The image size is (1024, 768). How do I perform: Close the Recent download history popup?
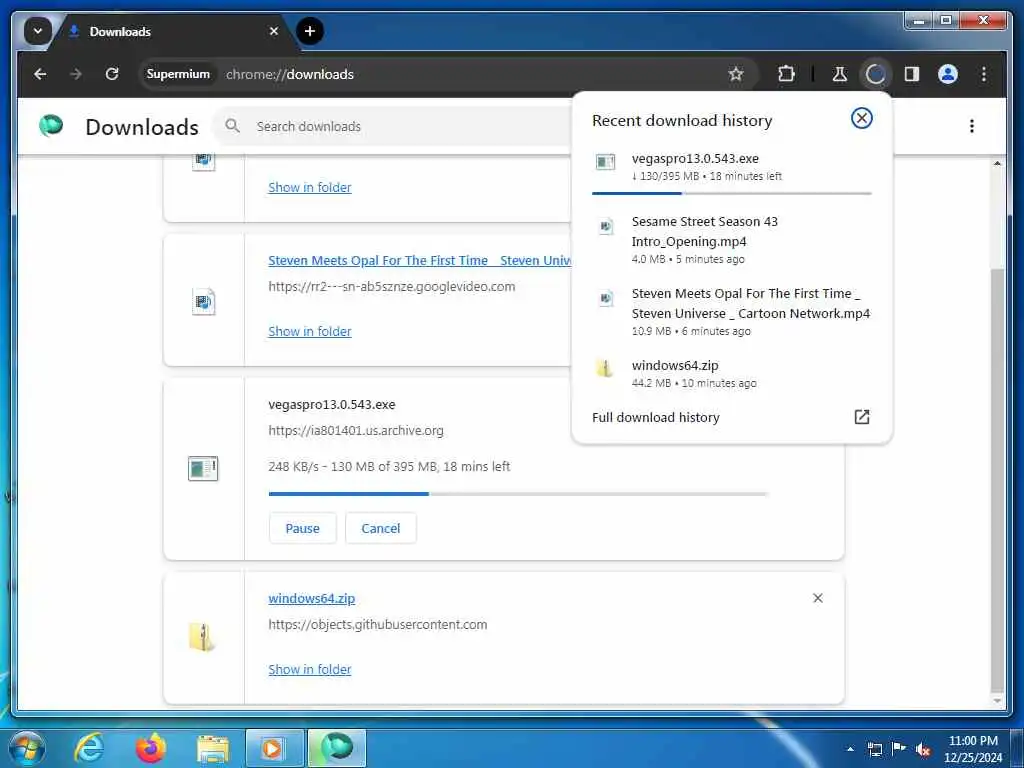point(861,118)
